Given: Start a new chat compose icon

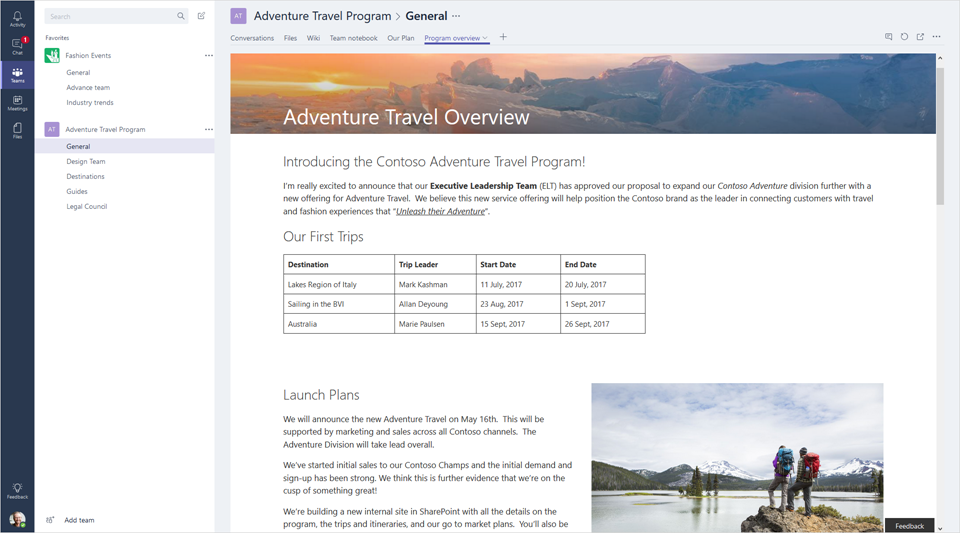Looking at the screenshot, I should coord(201,16).
